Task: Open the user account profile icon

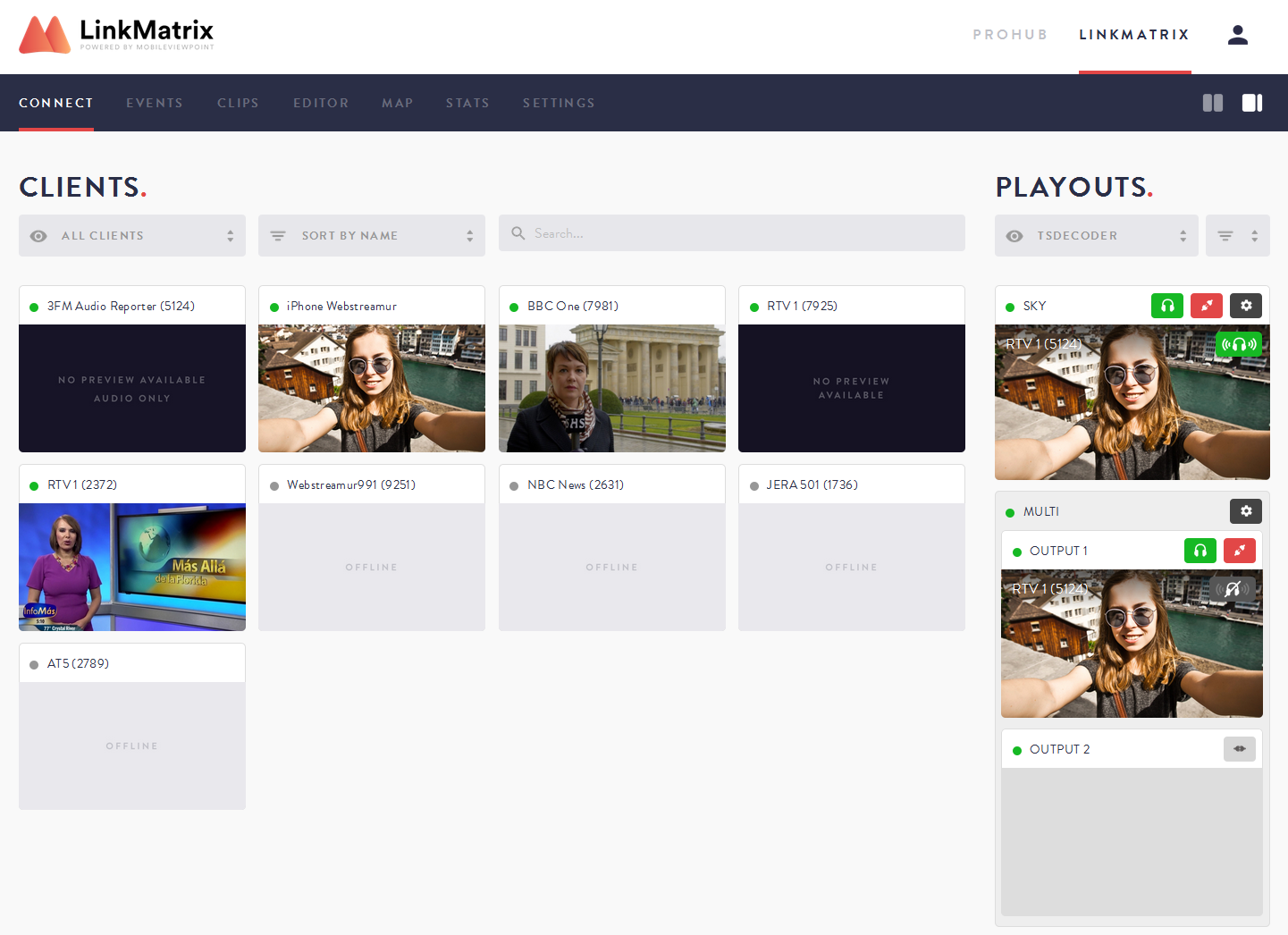Action: click(x=1238, y=35)
